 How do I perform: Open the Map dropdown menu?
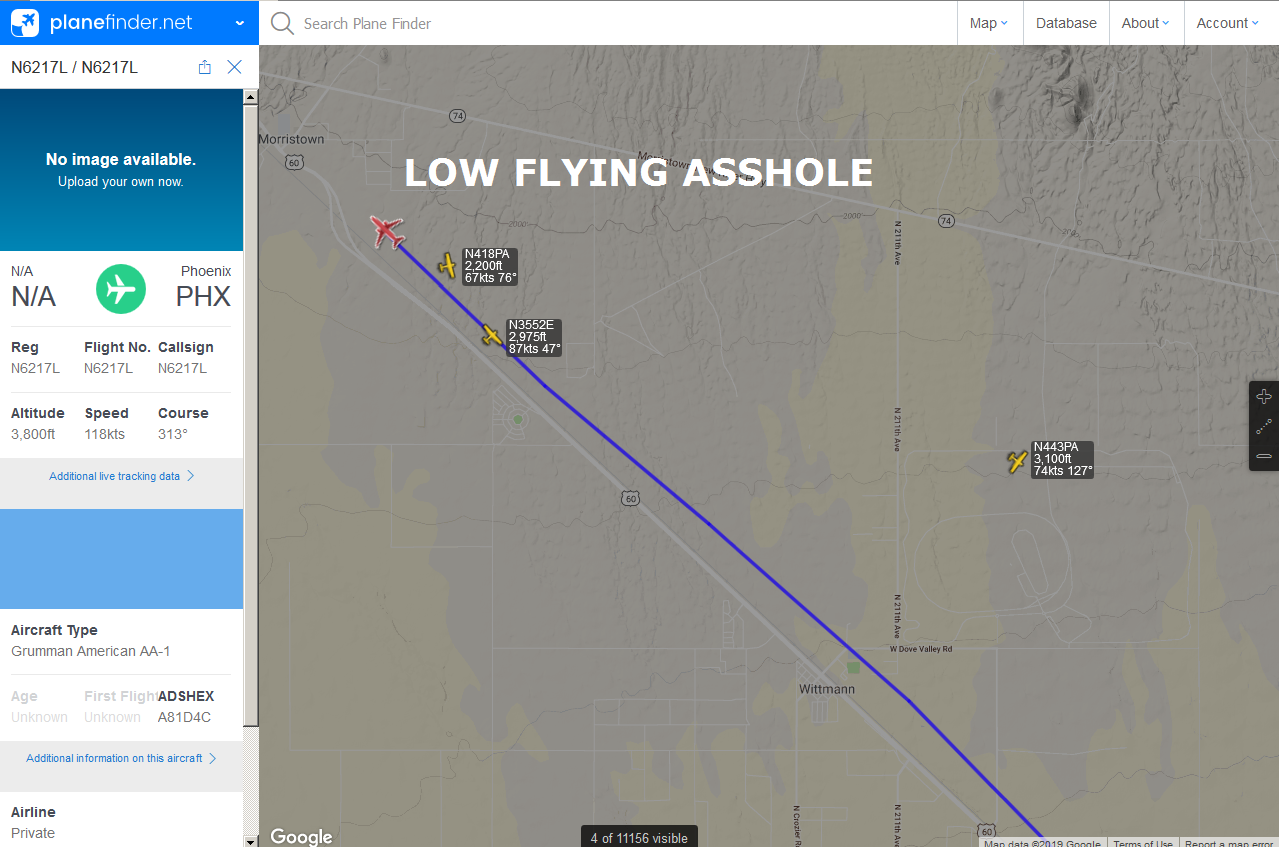[989, 23]
